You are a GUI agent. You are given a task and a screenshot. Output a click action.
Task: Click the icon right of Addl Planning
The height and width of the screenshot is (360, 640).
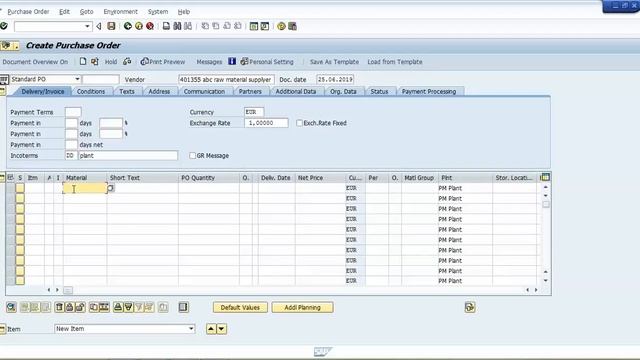pos(470,307)
